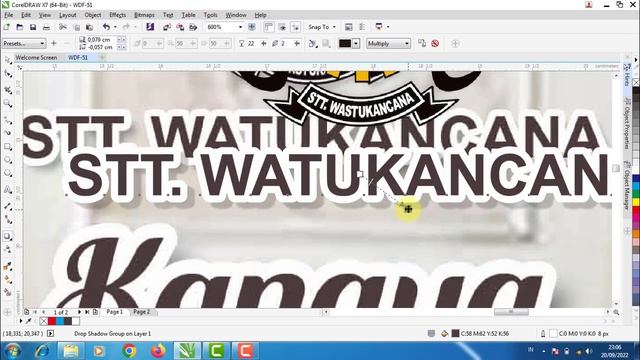Click the Import icon
This screenshot has height=360, width=640.
pyautogui.click(x=167, y=27)
